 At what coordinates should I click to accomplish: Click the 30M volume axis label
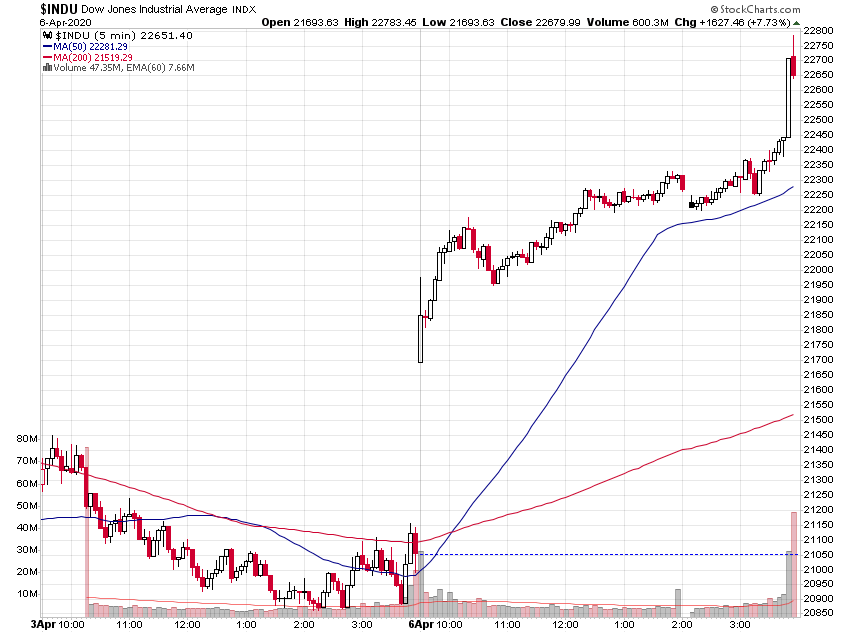(27, 550)
